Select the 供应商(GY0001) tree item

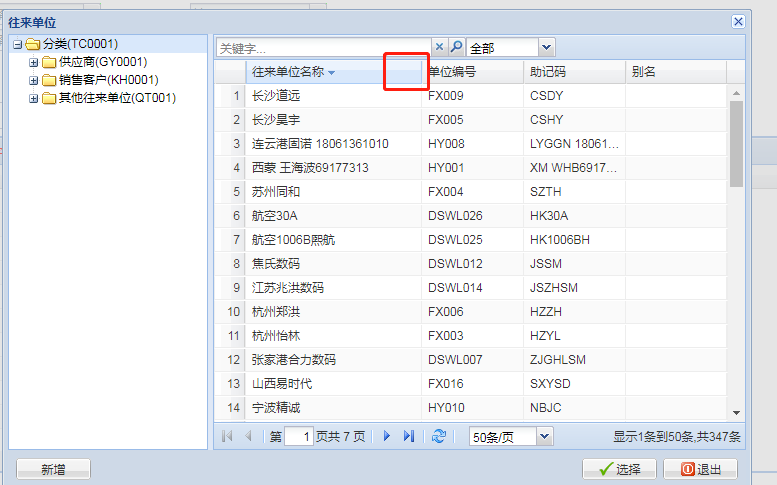click(x=103, y=62)
